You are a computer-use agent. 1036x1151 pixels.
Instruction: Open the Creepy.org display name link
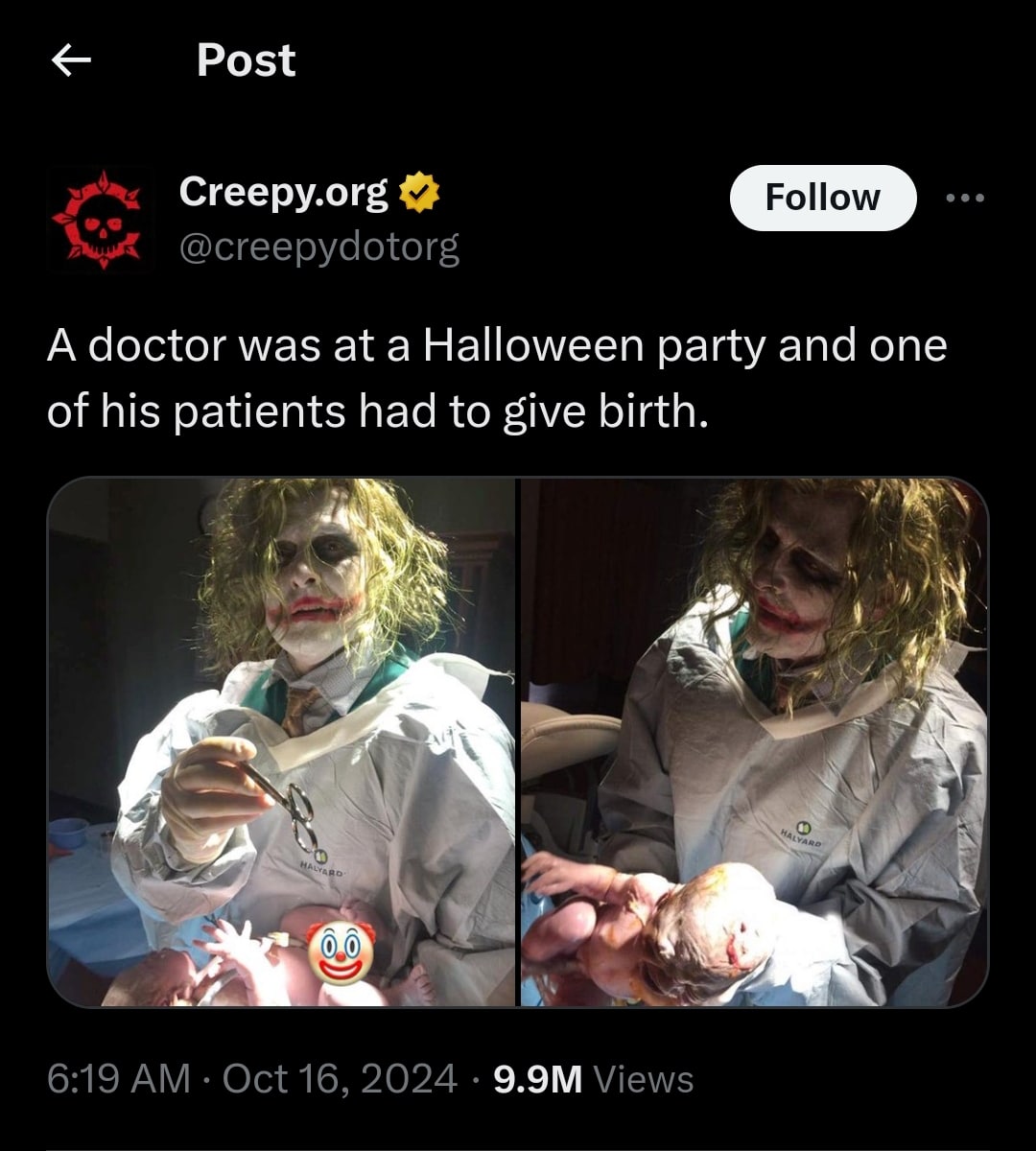tap(284, 194)
